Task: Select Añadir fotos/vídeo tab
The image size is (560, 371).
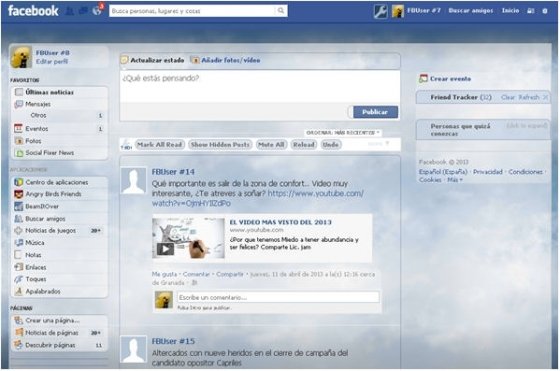Action: pyautogui.click(x=226, y=60)
